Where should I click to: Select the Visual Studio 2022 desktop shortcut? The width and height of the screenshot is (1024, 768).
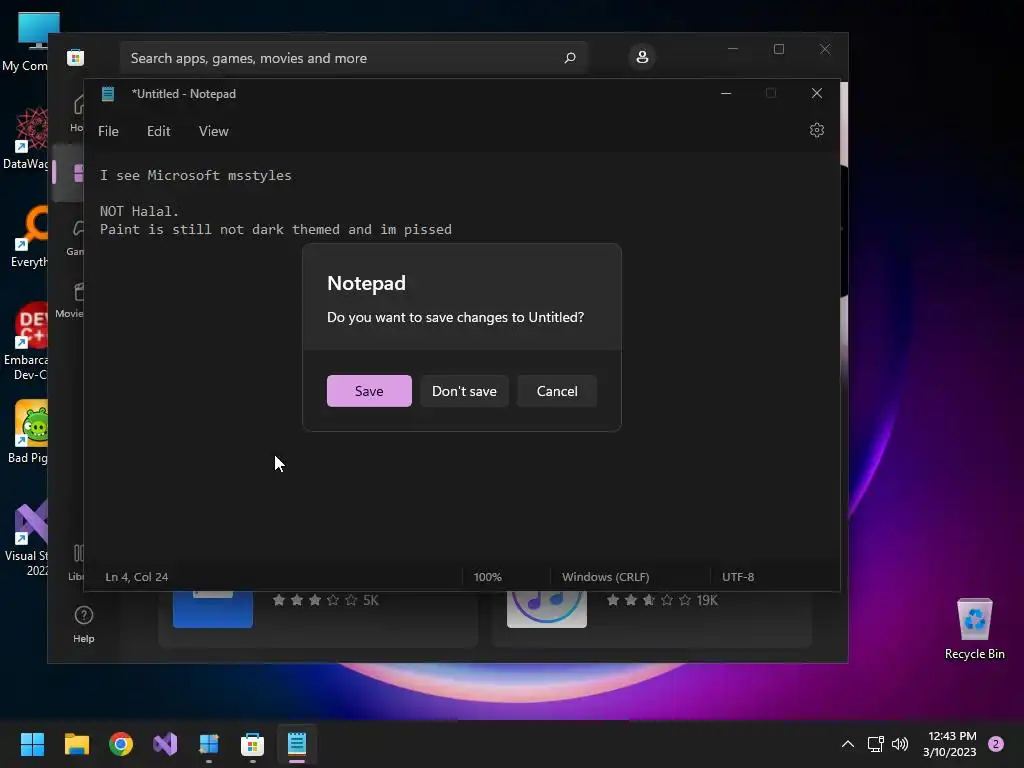point(25,538)
